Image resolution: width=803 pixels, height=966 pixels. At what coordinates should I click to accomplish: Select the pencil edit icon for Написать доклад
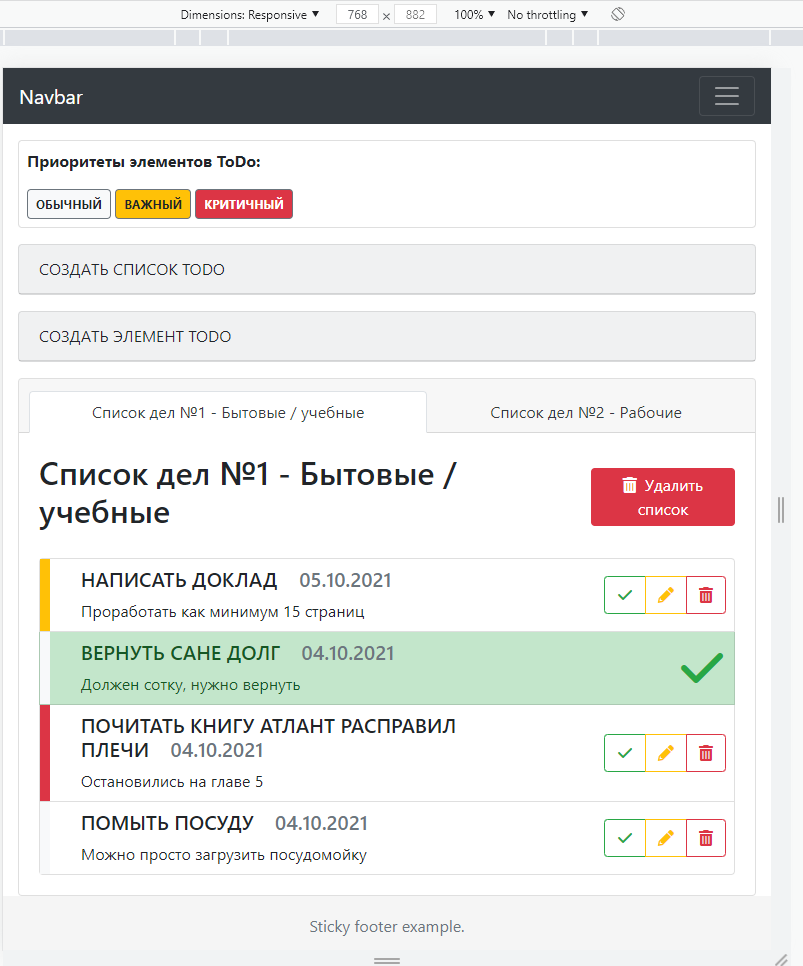(665, 595)
